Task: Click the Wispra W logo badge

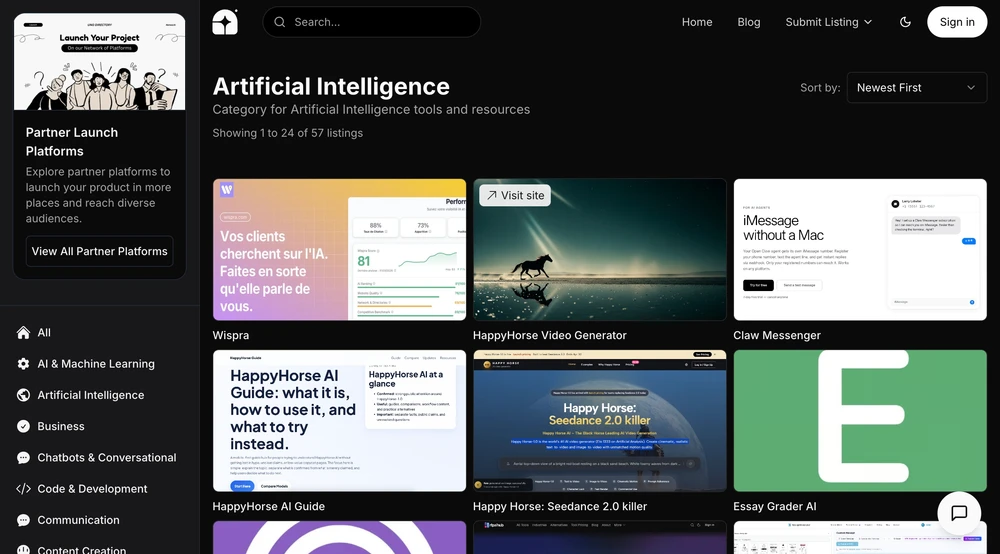Action: pyautogui.click(x=226, y=189)
